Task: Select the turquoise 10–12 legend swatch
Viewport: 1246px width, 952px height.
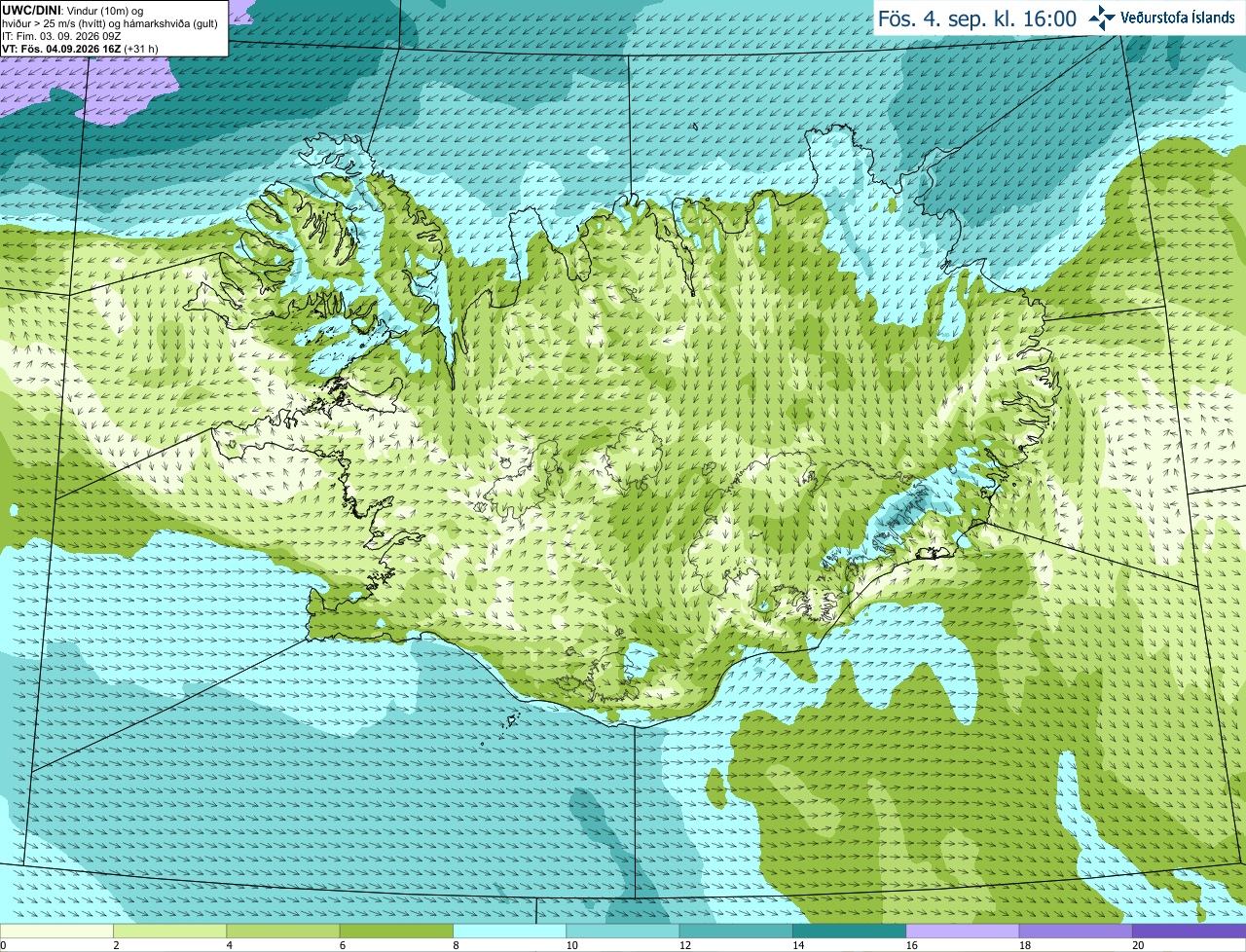Action: pos(623,931)
